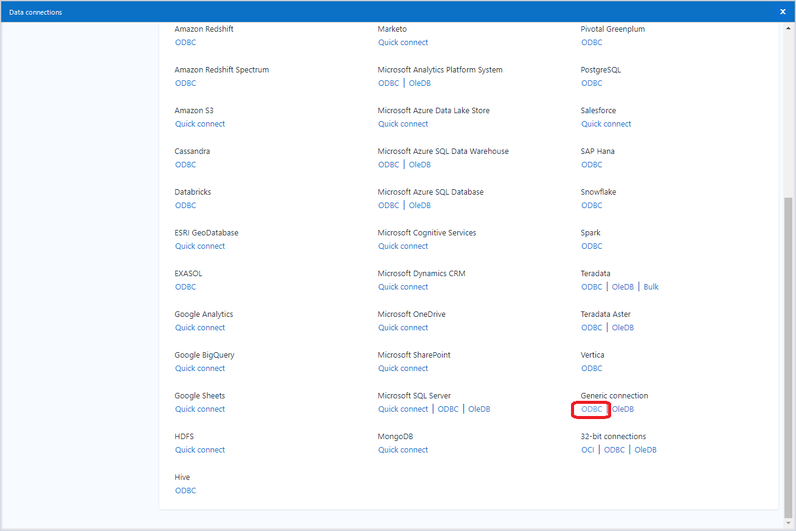
Task: Open OleDB for Microsoft Azure SQL Database
Action: (420, 205)
